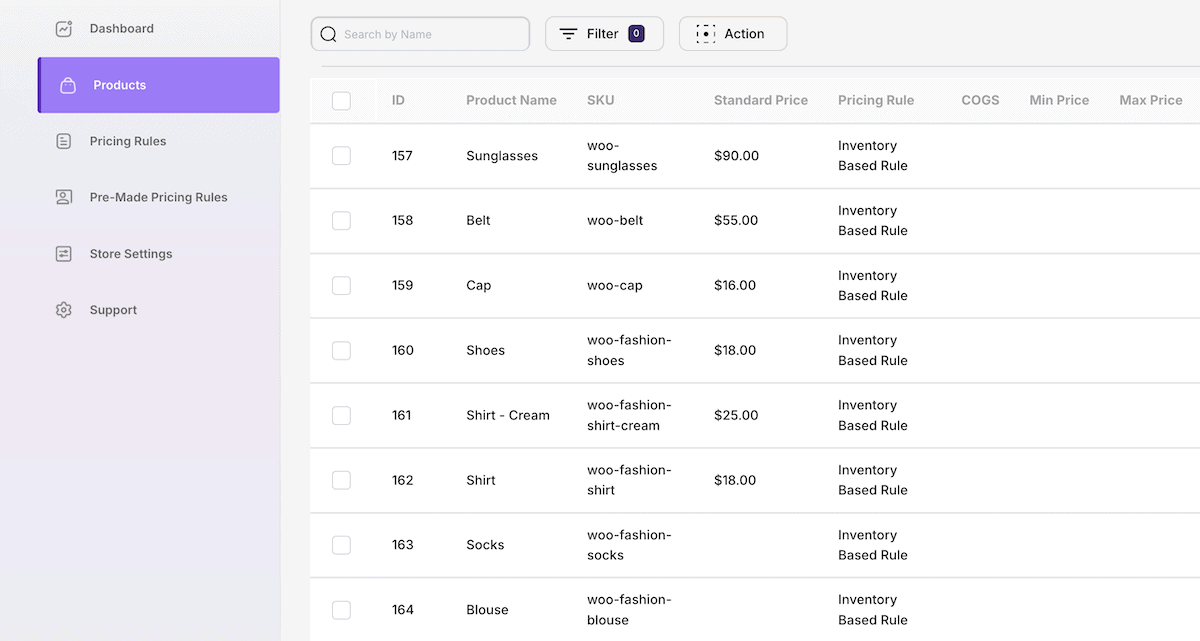Screen dimensions: 1200x641
Task: Click the woo-belt SKU cell
Action: pyautogui.click(x=615, y=221)
